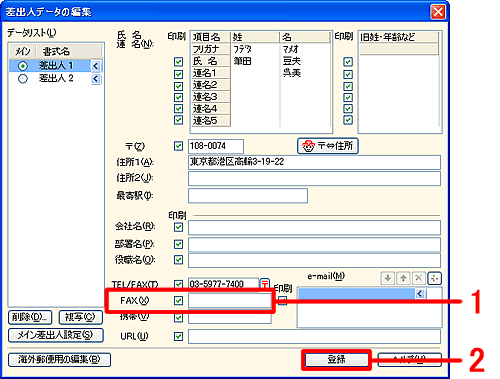Toggle 旧姓・年齢など print checkbox for 連名1 row
Image resolution: width=500 pixels, height=379 pixels.
(348, 74)
